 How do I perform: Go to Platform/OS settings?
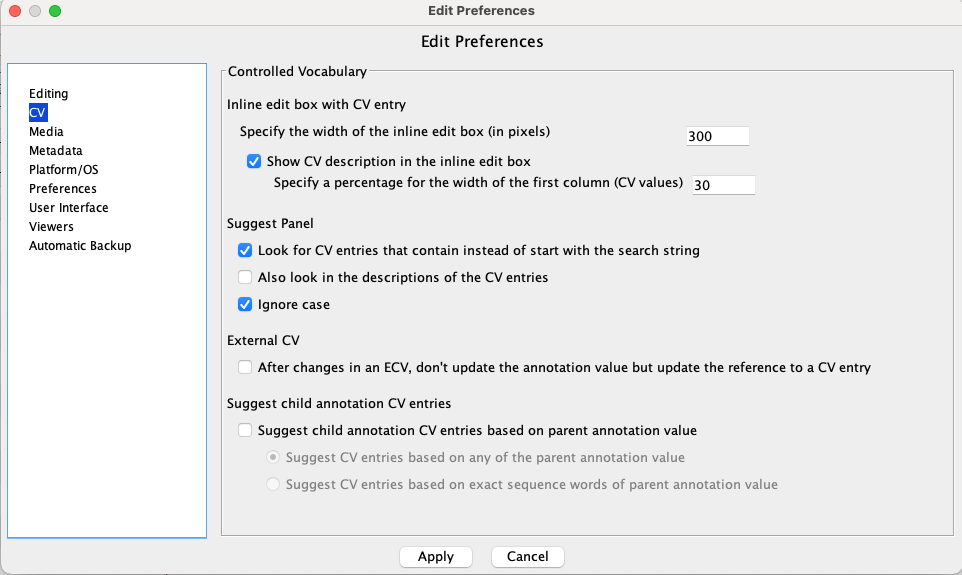[x=63, y=169]
